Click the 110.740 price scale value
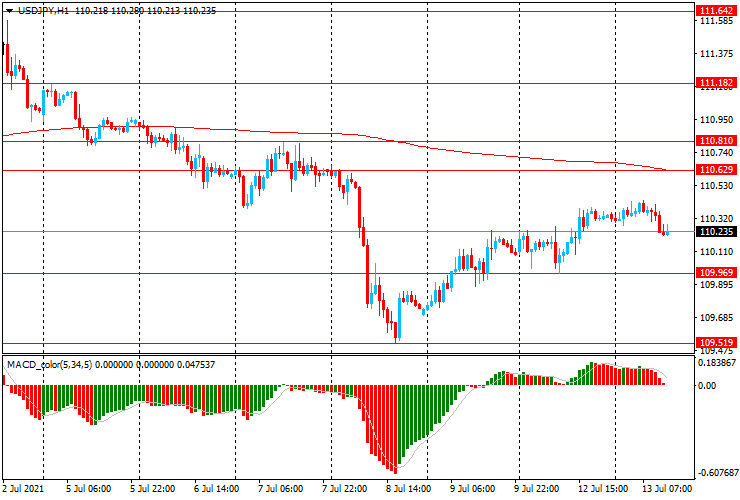 [716, 153]
